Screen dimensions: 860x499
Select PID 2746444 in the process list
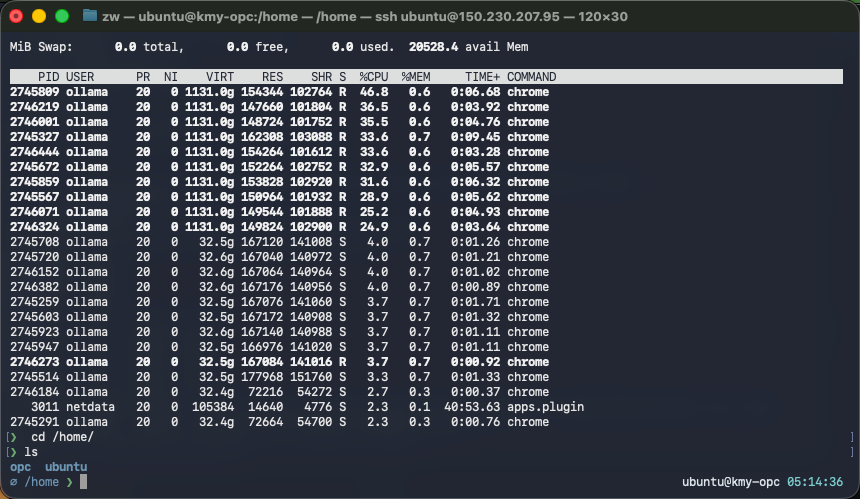click(34, 152)
